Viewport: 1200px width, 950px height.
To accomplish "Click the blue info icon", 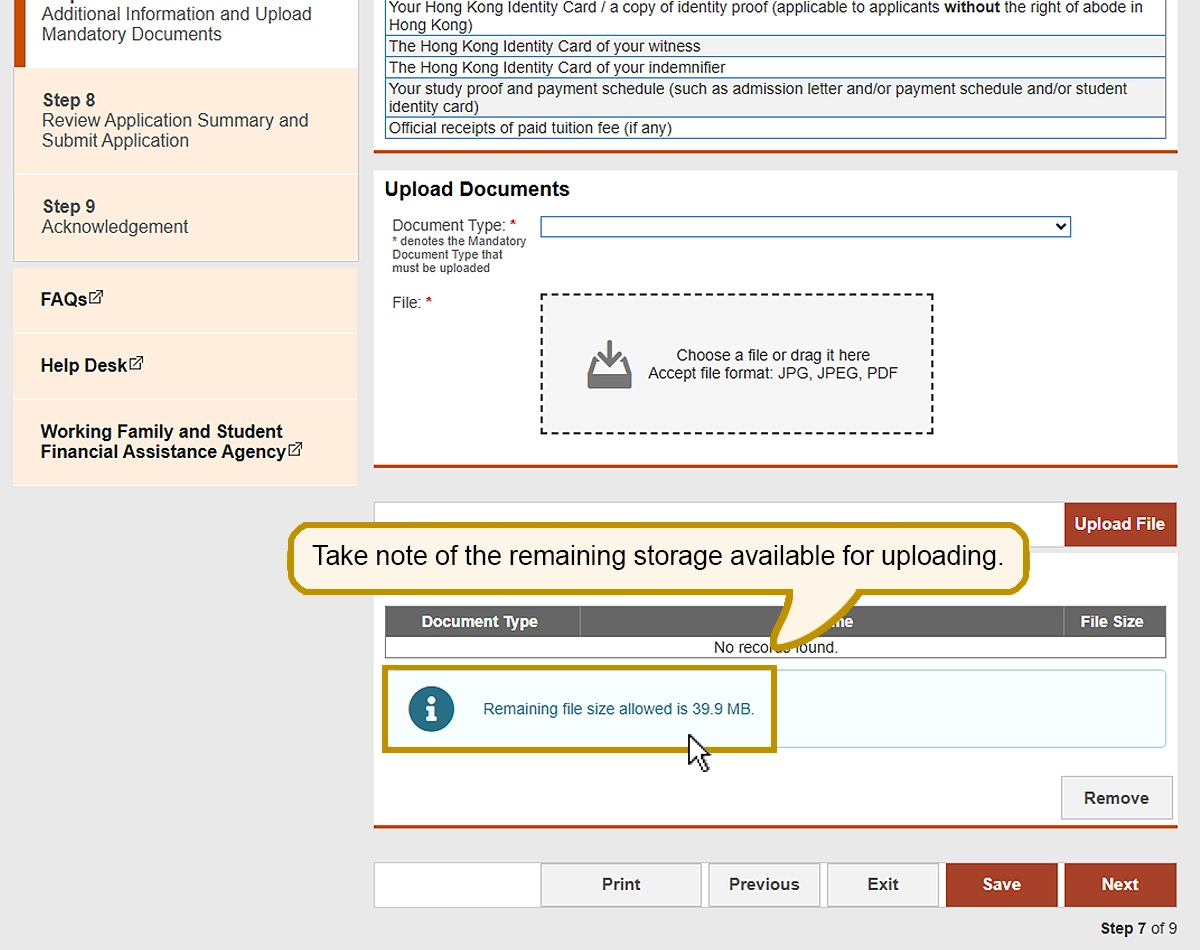I will pos(431,709).
